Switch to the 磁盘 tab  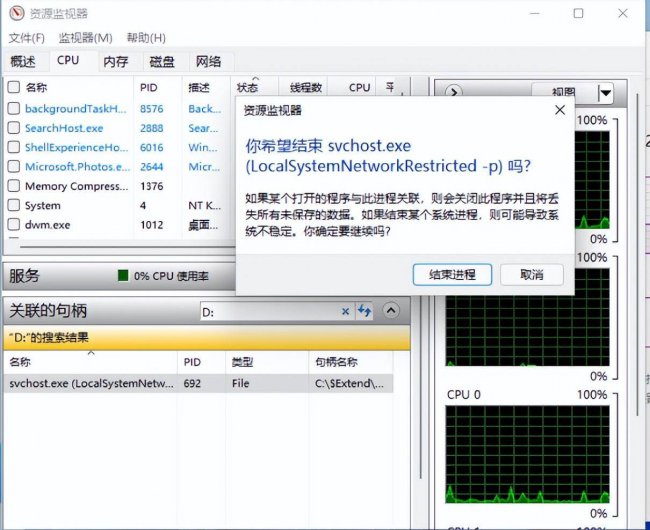(162, 62)
